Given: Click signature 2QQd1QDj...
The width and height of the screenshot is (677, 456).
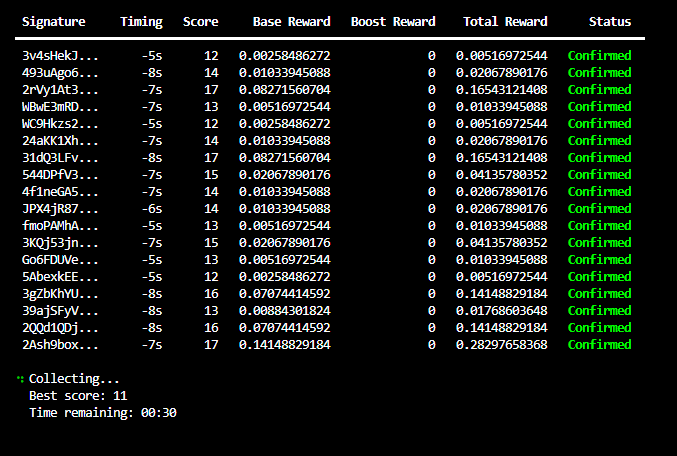Looking at the screenshot, I should [60, 328].
